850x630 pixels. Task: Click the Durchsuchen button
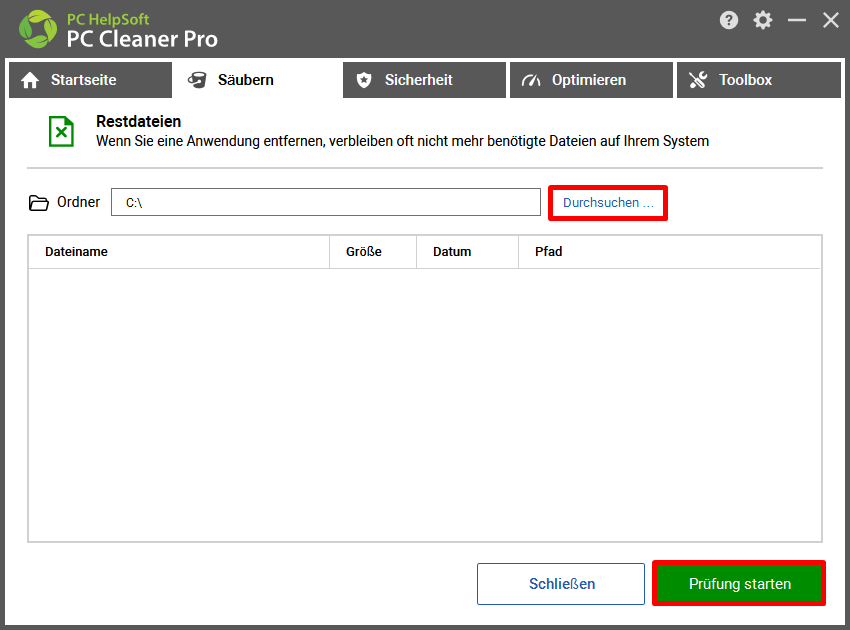(x=608, y=203)
